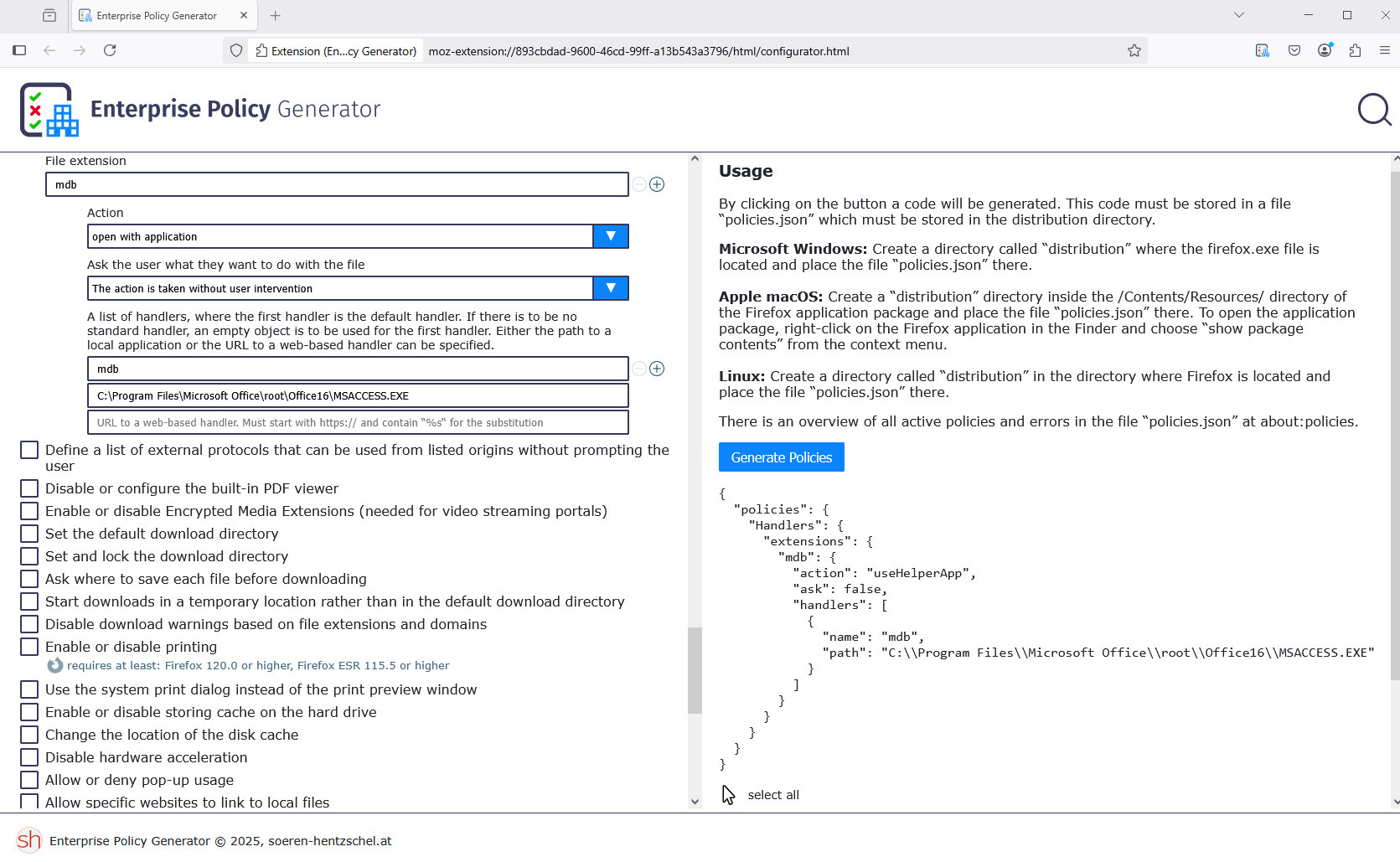Open the Firefox account icon
The image size is (1400, 862).
(1325, 50)
